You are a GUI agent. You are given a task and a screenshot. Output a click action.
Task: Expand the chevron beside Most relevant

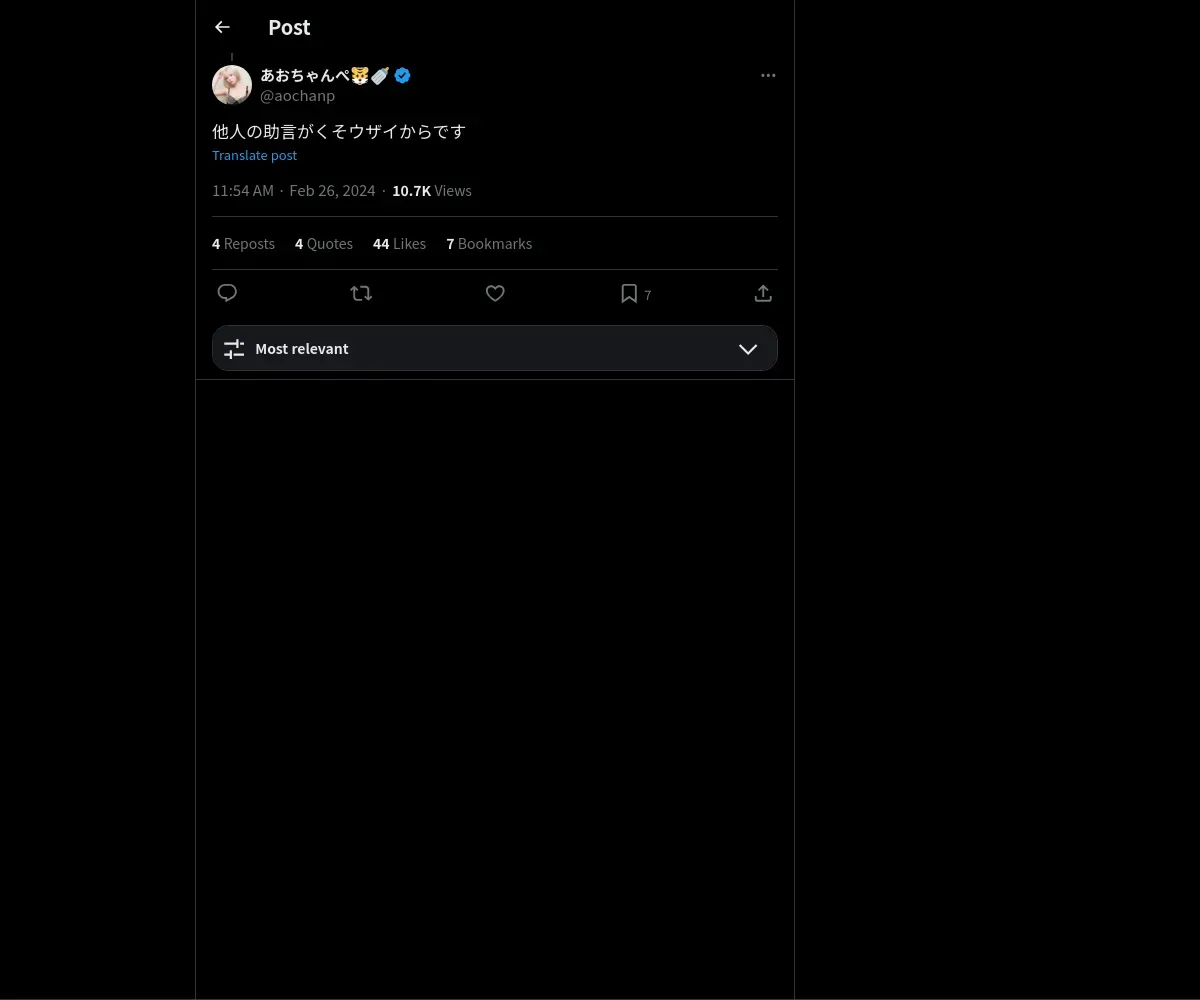tap(748, 349)
